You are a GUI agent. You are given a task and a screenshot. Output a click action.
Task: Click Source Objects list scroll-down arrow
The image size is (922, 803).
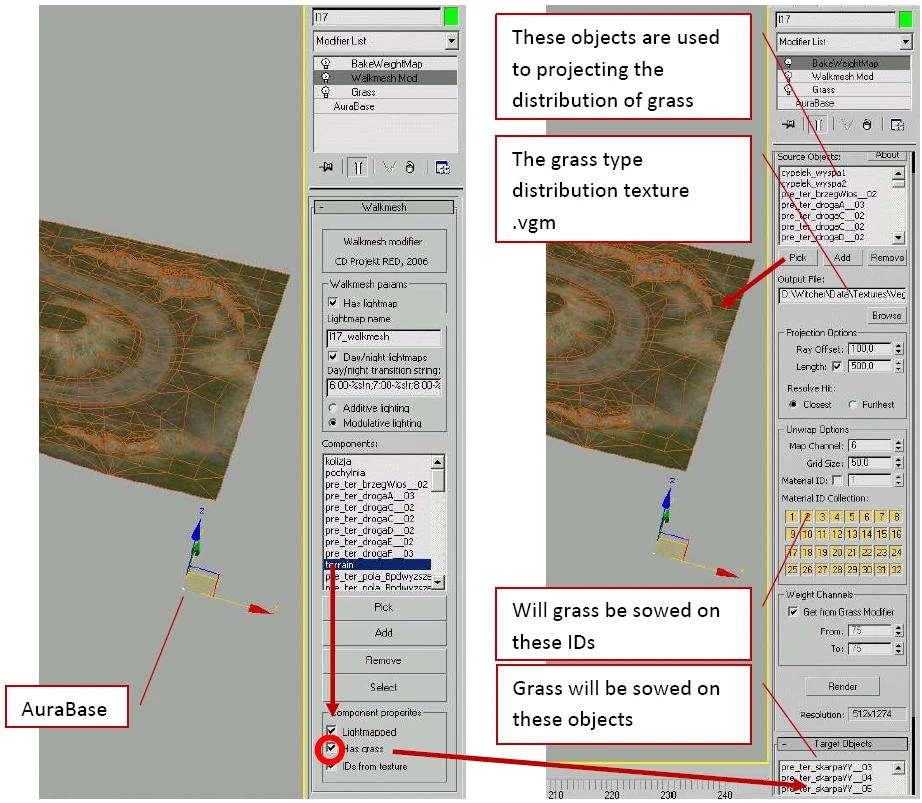point(898,237)
